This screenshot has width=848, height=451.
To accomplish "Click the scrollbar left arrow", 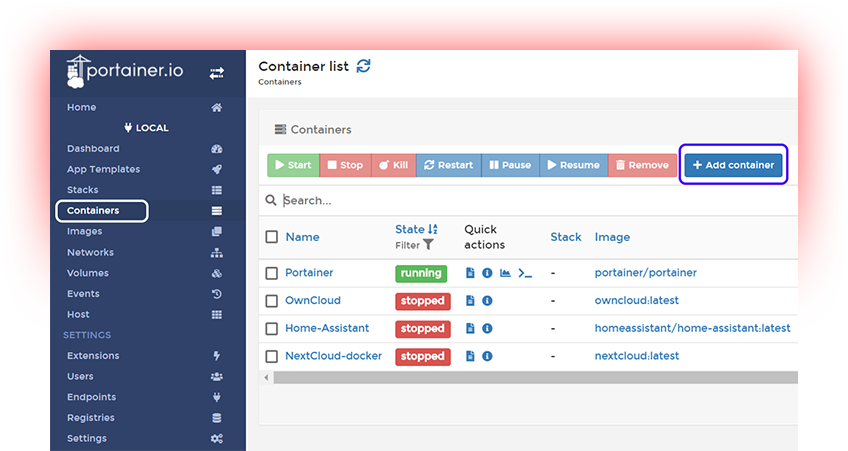I will (266, 377).
